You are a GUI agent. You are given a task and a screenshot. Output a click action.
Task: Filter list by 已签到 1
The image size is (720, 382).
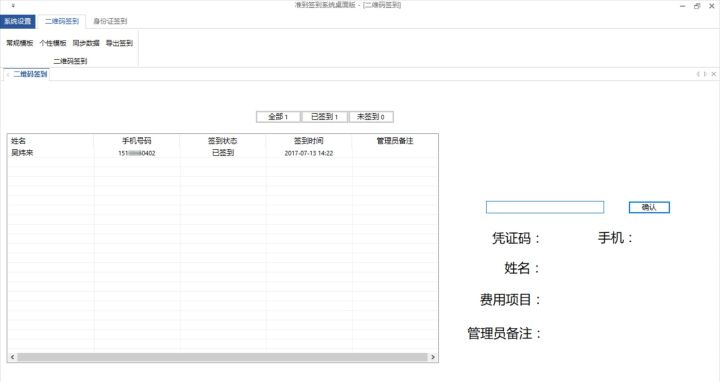click(x=324, y=117)
